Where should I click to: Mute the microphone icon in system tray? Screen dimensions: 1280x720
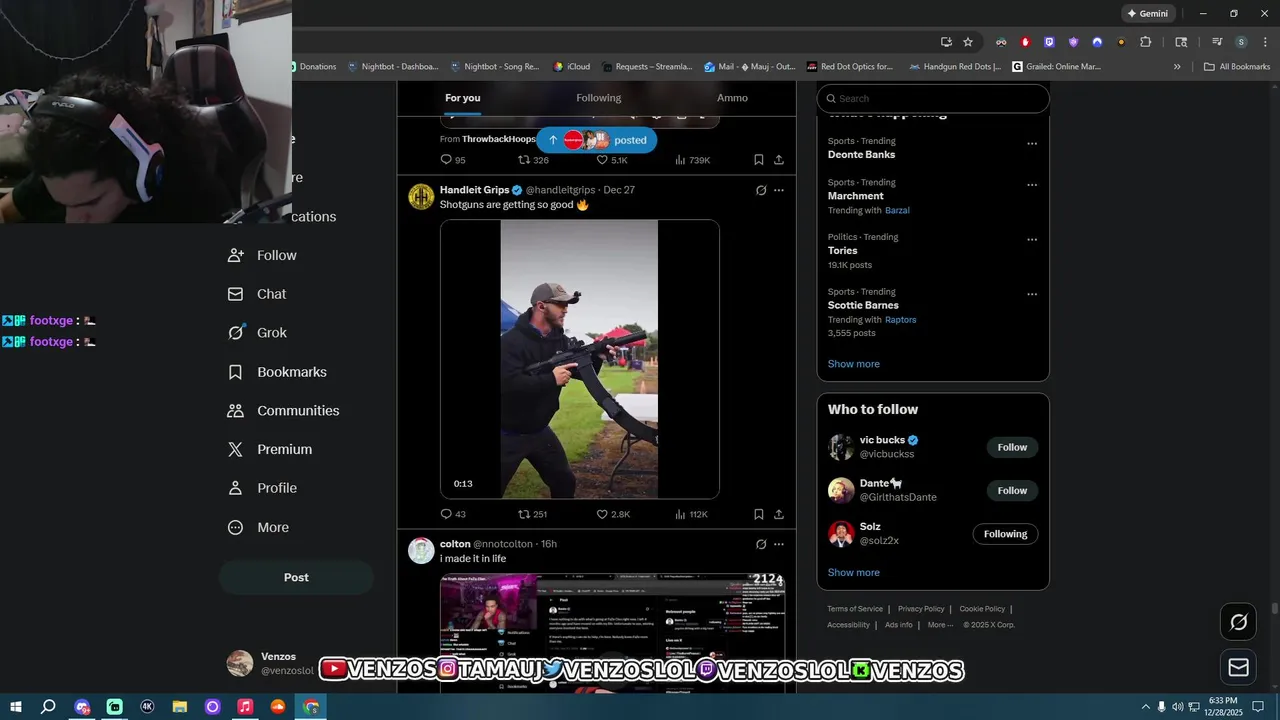coord(1161,706)
